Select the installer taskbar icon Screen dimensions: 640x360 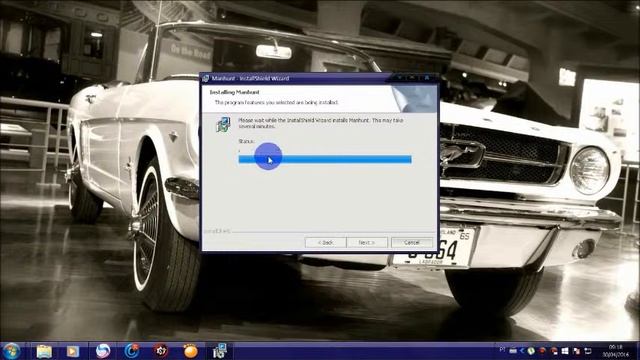pos(219,351)
